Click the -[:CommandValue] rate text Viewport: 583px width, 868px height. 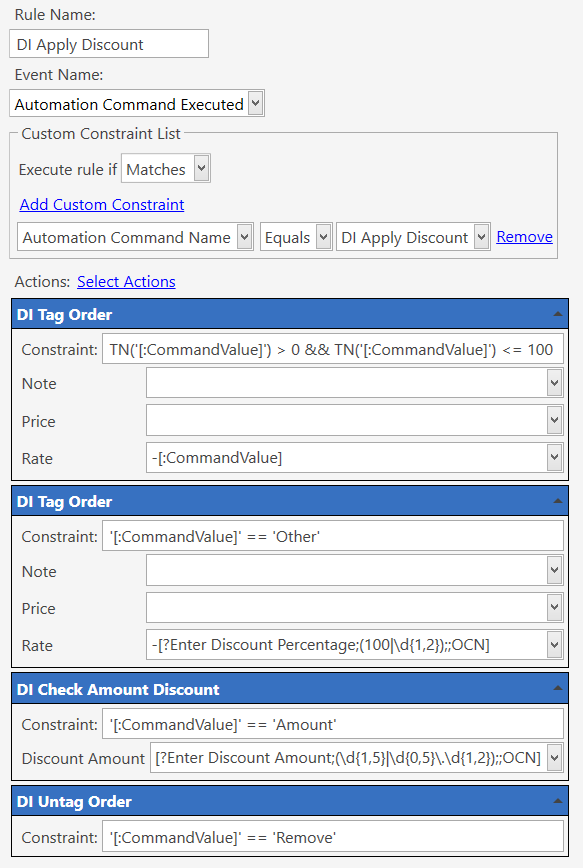216,457
